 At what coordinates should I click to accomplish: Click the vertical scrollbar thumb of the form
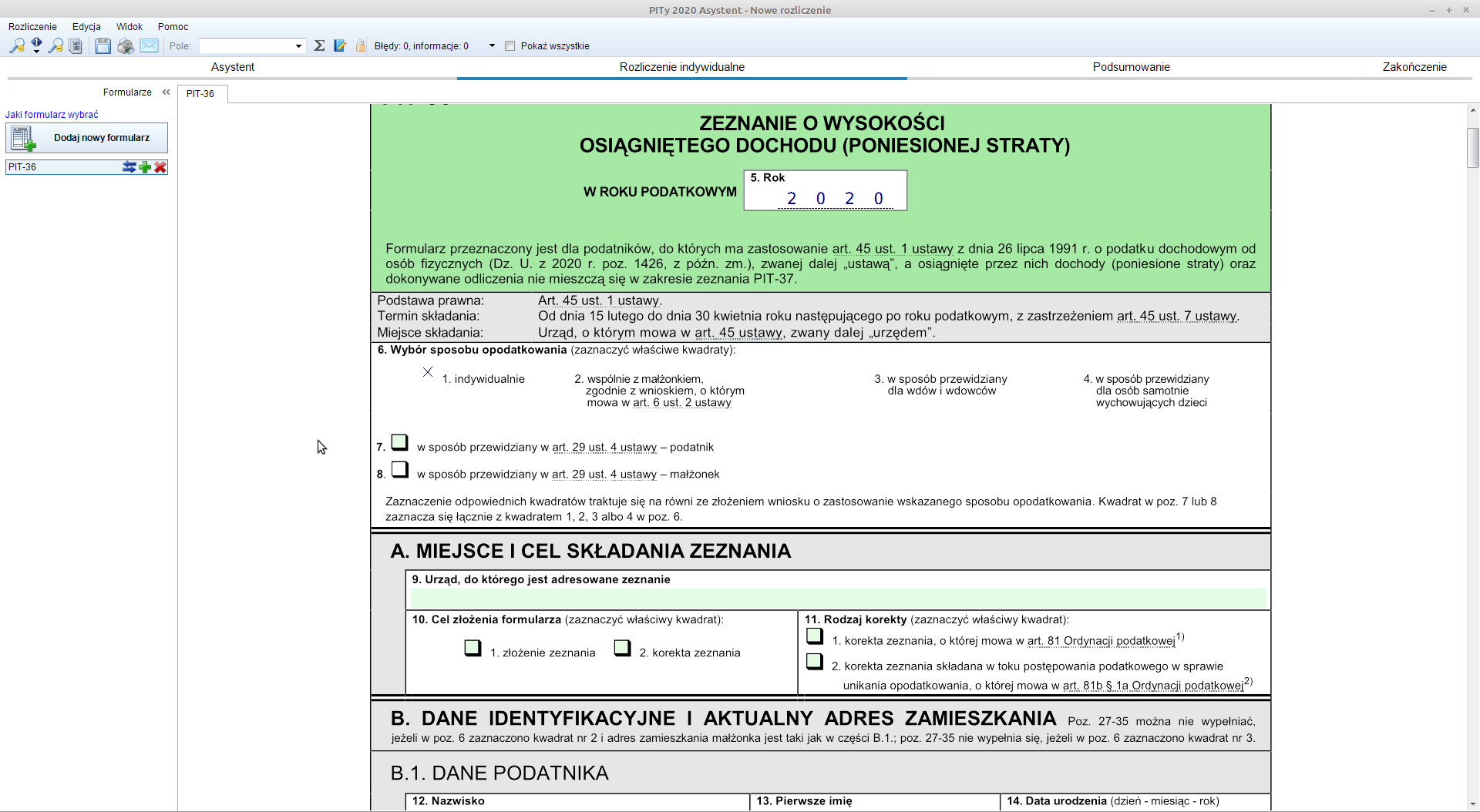[1473, 147]
